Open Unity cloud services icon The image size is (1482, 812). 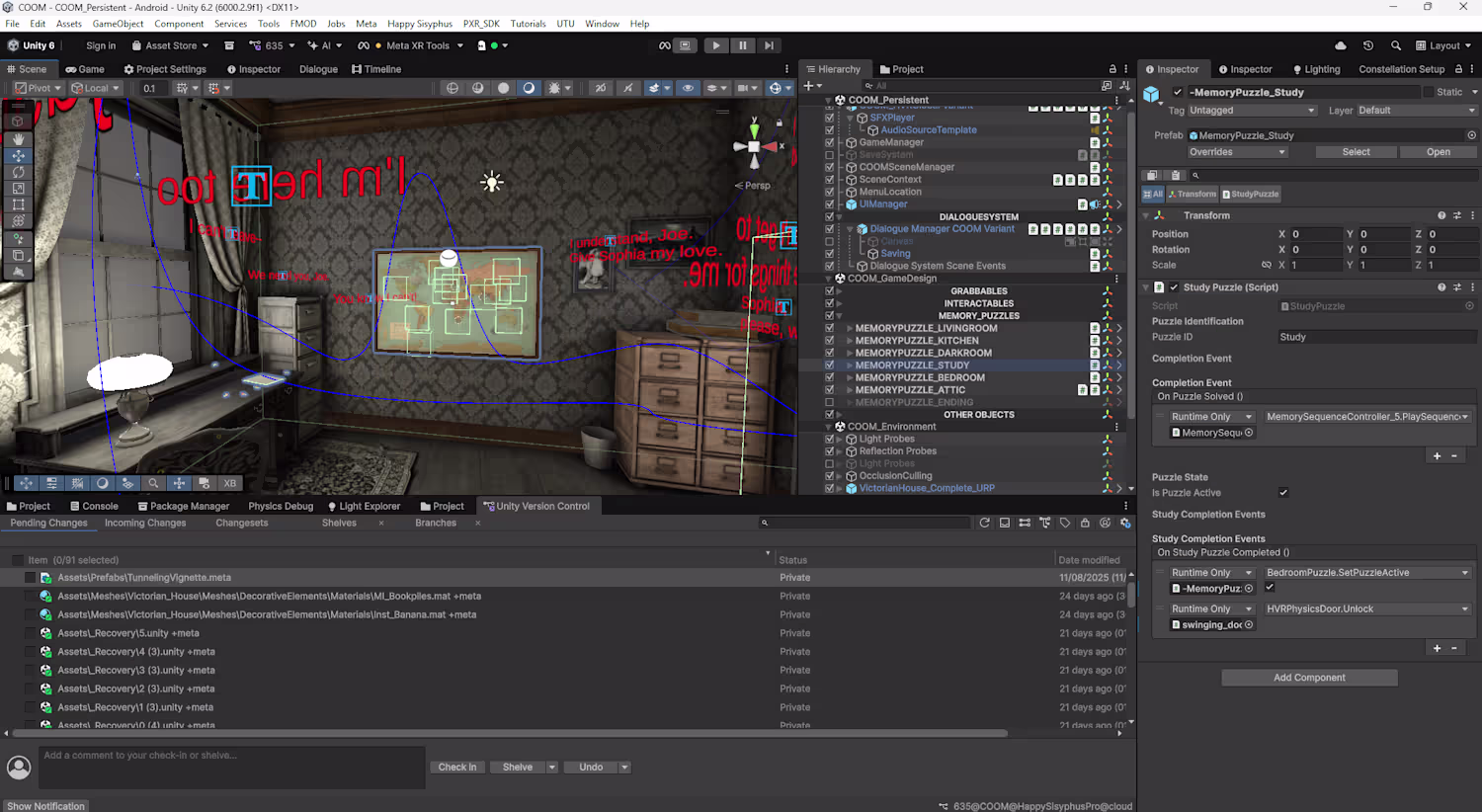(x=1341, y=45)
